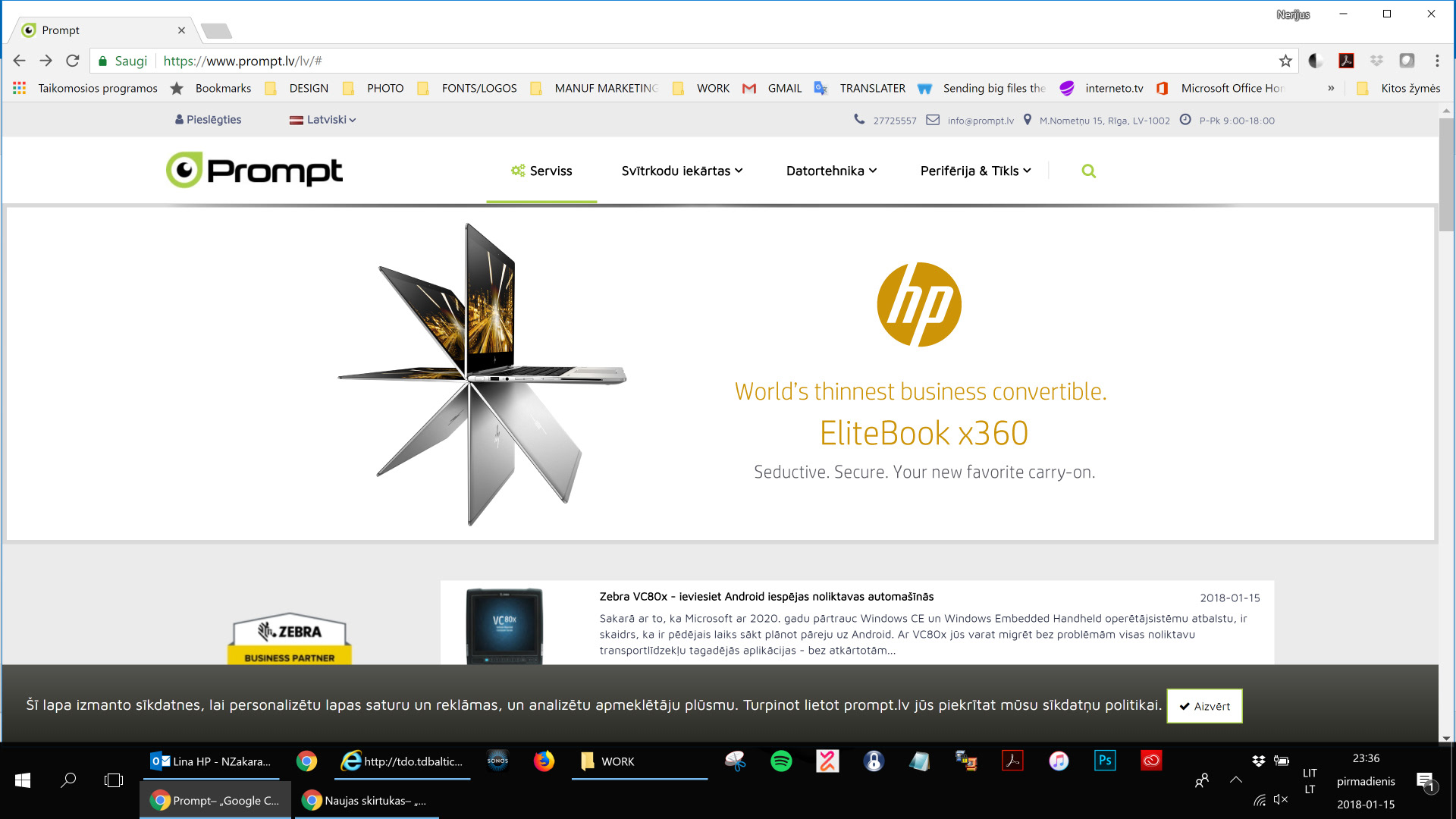
Task: Open DESIGN bookmarks folder
Action: coord(297,88)
